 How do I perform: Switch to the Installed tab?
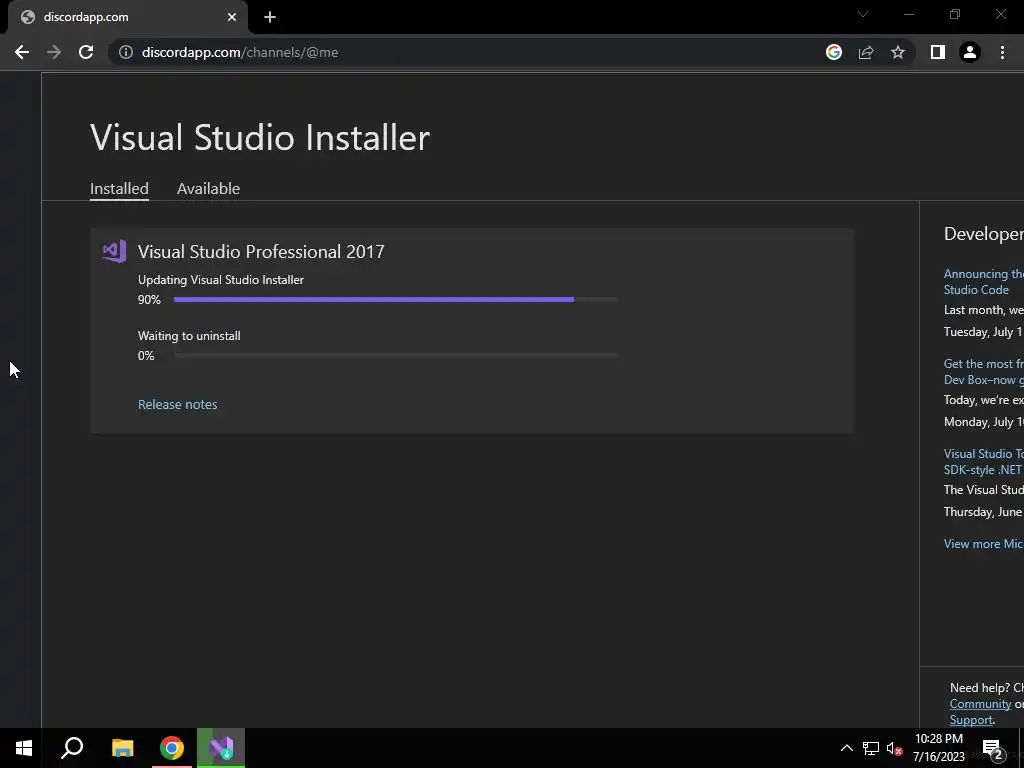119,189
